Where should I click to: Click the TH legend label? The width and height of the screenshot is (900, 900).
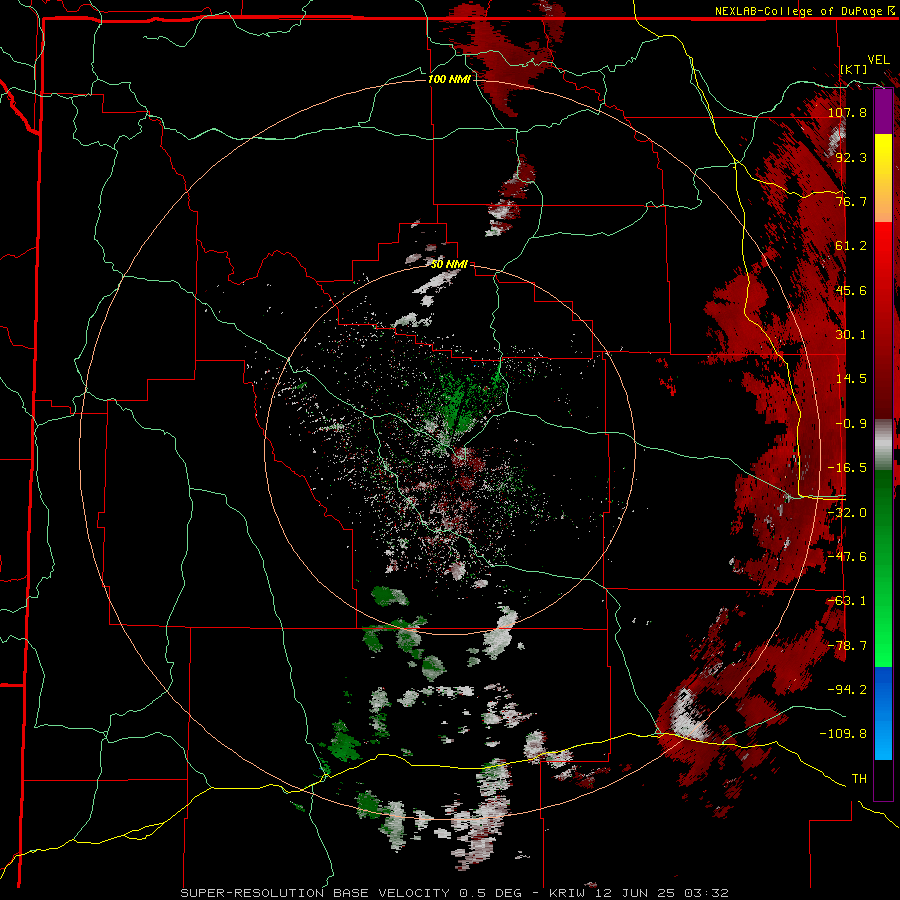[859, 779]
